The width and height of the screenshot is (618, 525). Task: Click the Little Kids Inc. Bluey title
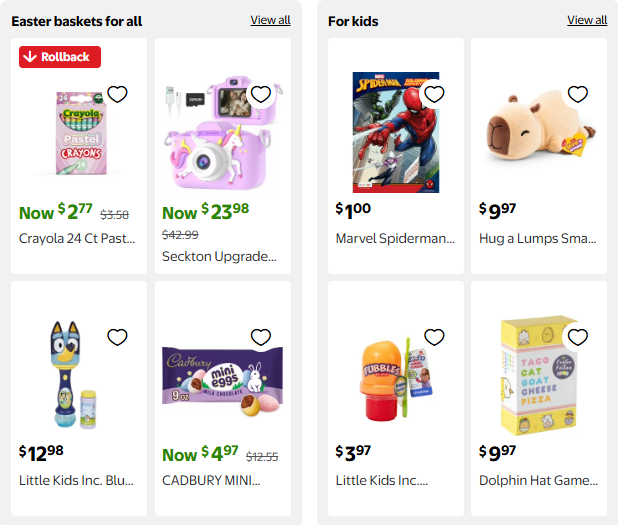point(76,480)
